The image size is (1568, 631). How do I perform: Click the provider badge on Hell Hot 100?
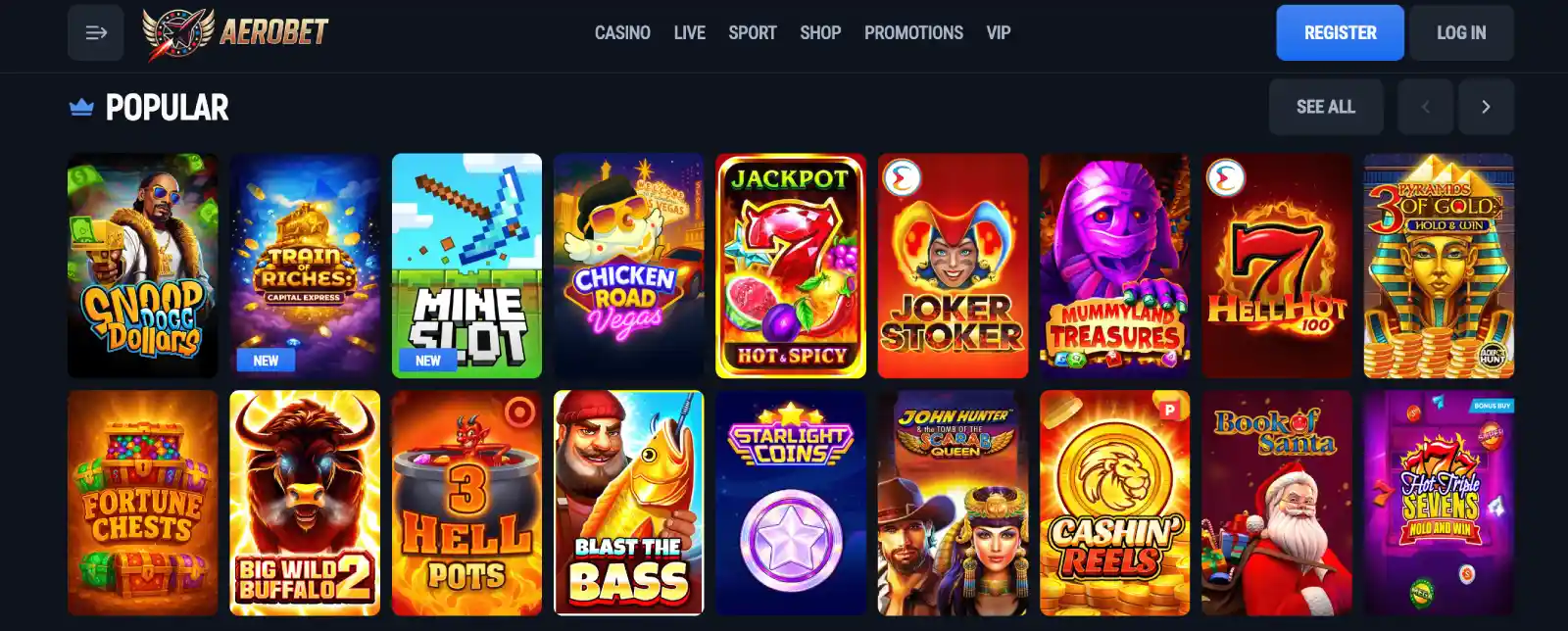click(x=1226, y=177)
